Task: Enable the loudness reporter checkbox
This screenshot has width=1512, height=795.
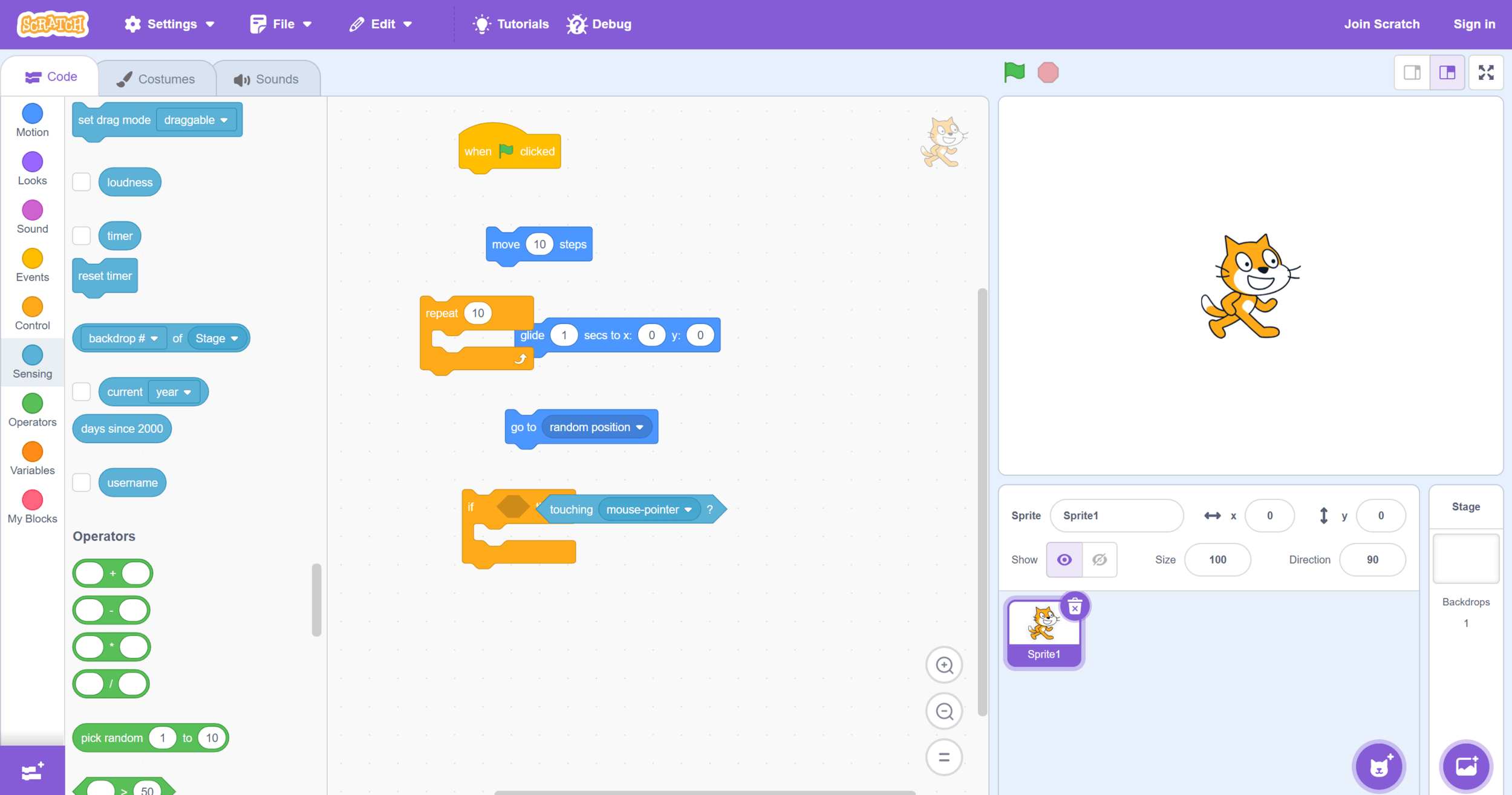Action: click(82, 182)
